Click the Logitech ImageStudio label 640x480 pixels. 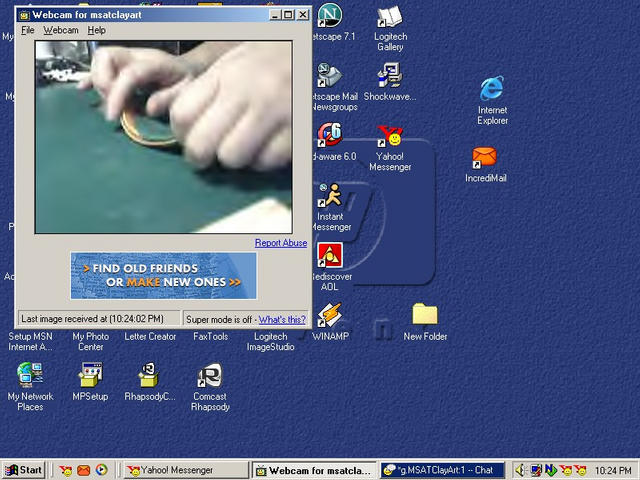click(271, 342)
